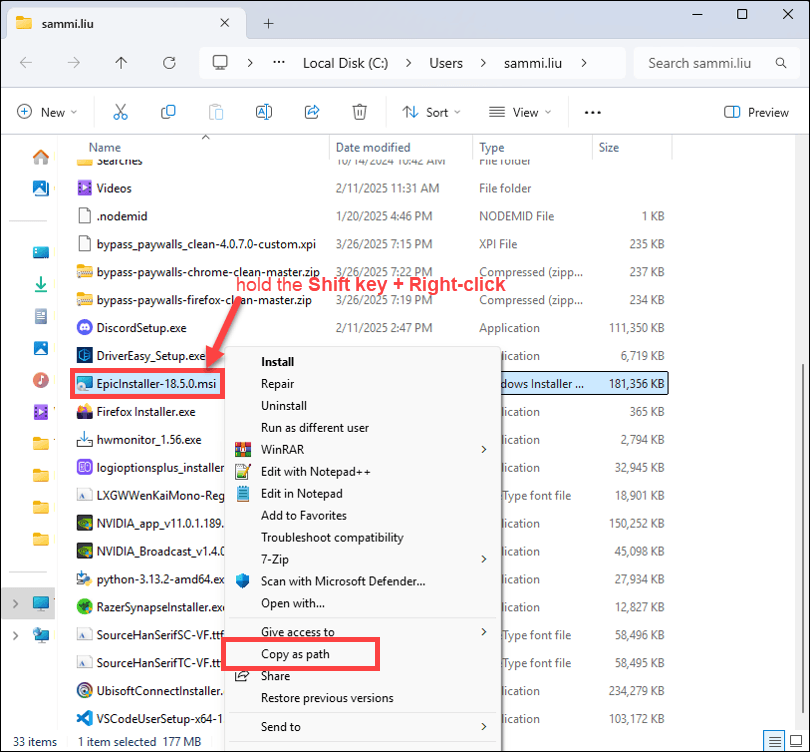The width and height of the screenshot is (810, 752).
Task: Expand Network tree node in sidebar
Action: [x=15, y=635]
